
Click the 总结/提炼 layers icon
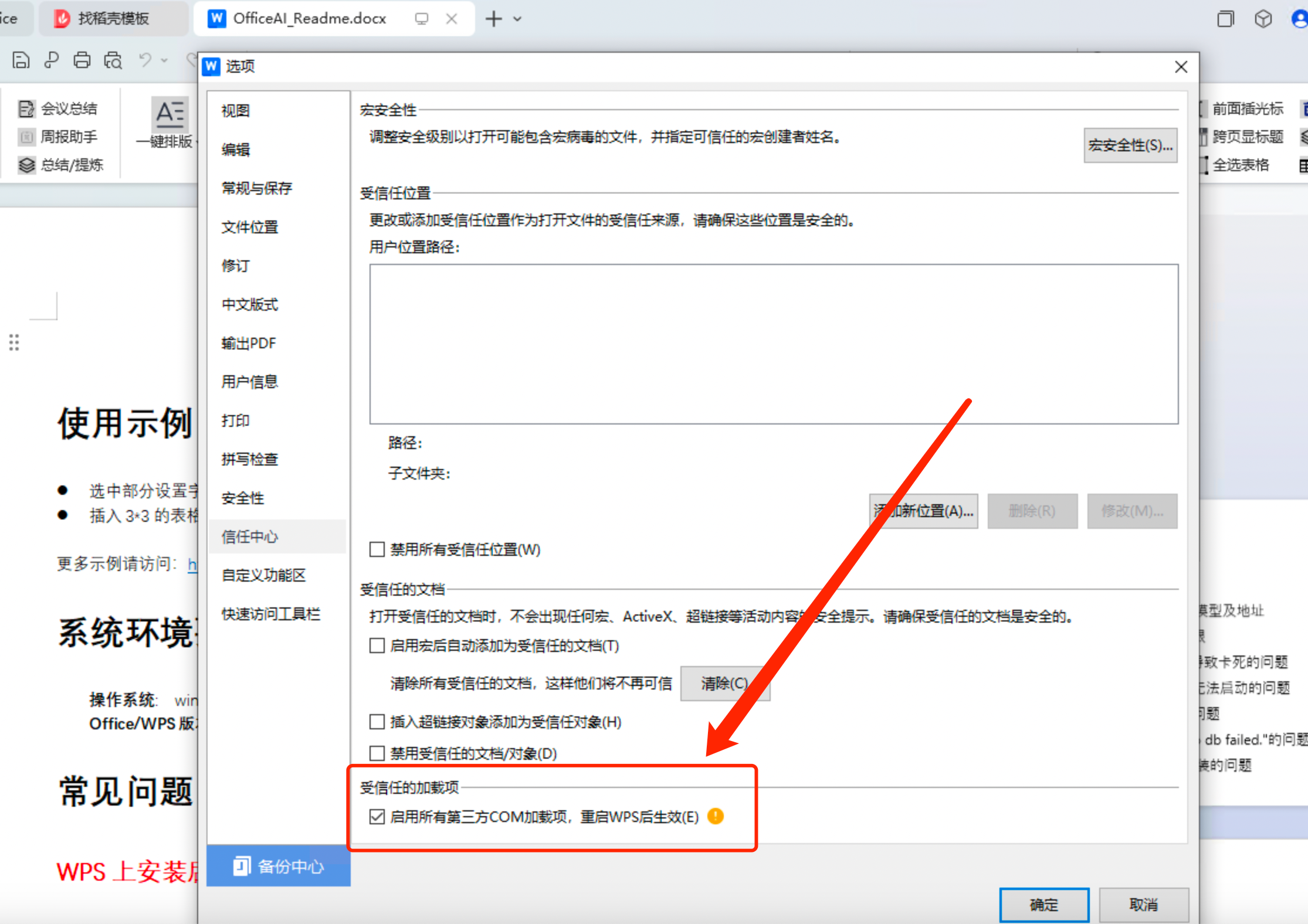tap(26, 165)
